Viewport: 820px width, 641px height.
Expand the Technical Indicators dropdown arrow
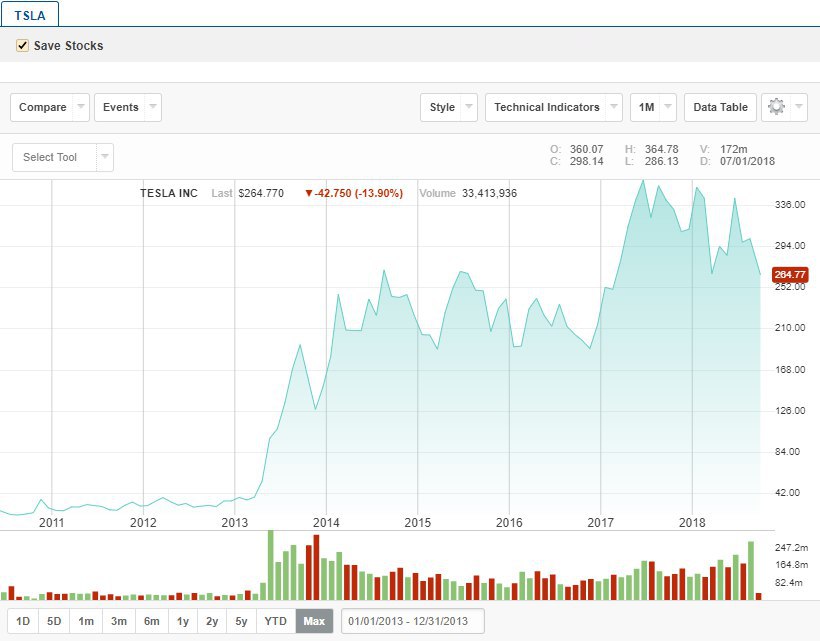coord(614,107)
